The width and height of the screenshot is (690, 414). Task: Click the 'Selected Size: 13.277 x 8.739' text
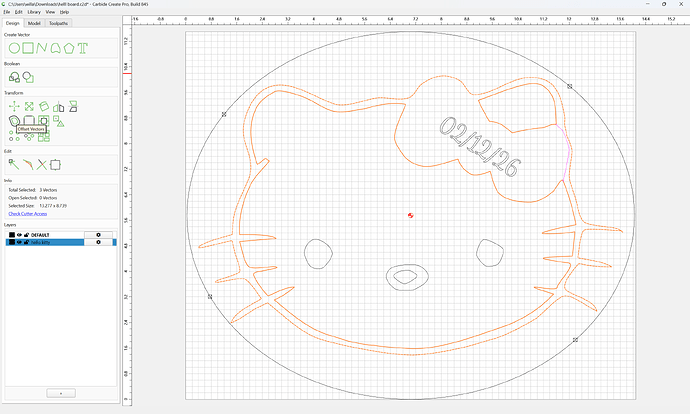pos(37,206)
